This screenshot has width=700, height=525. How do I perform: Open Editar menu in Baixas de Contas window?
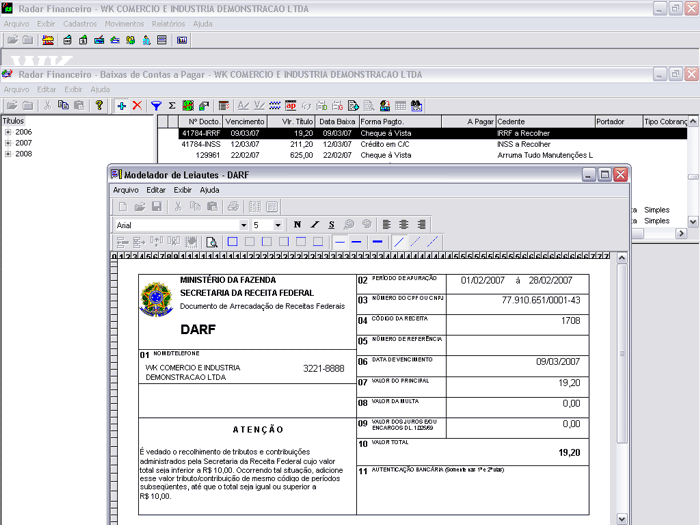coord(47,89)
